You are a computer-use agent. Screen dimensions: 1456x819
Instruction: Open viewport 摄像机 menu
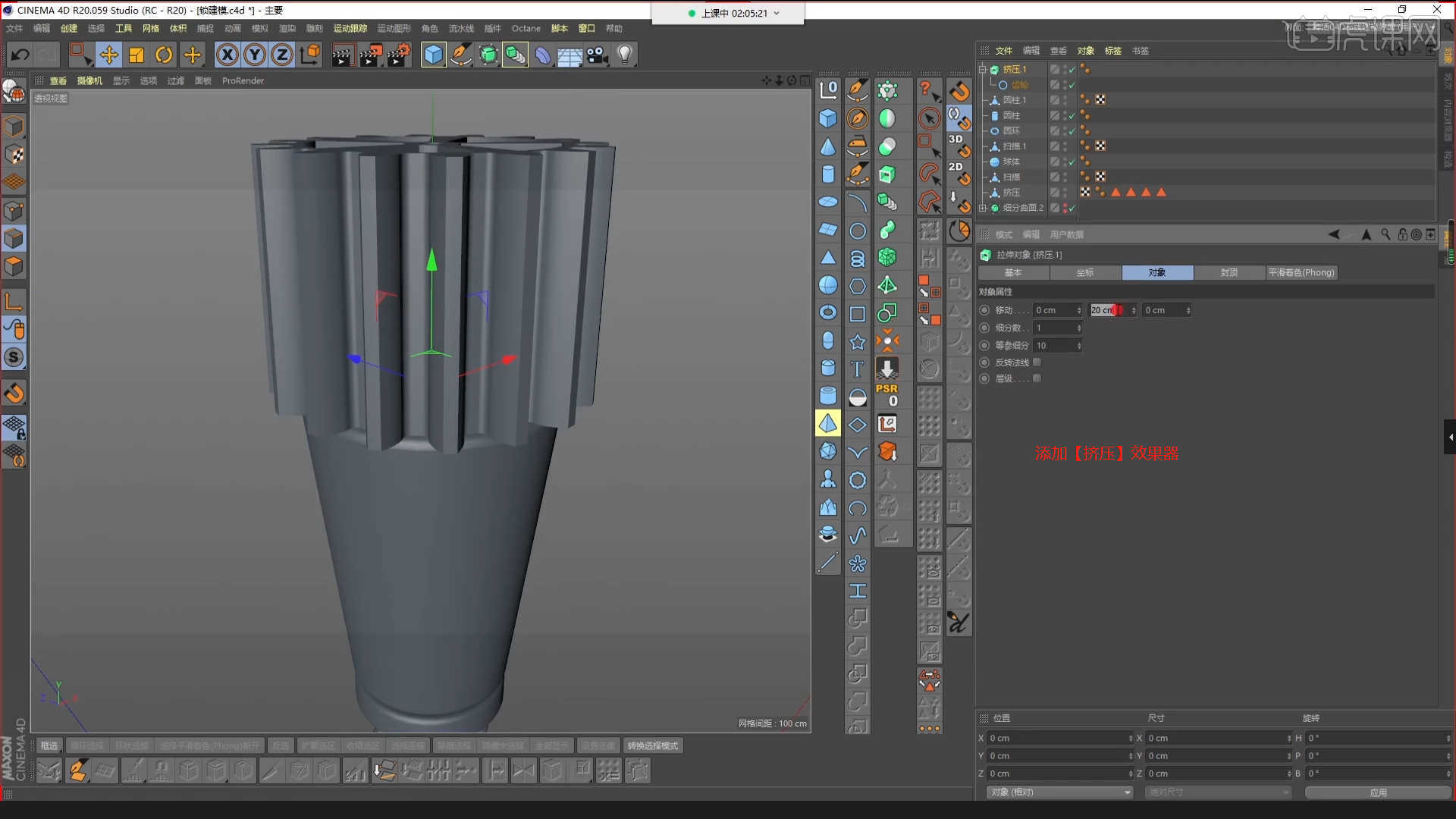(89, 80)
